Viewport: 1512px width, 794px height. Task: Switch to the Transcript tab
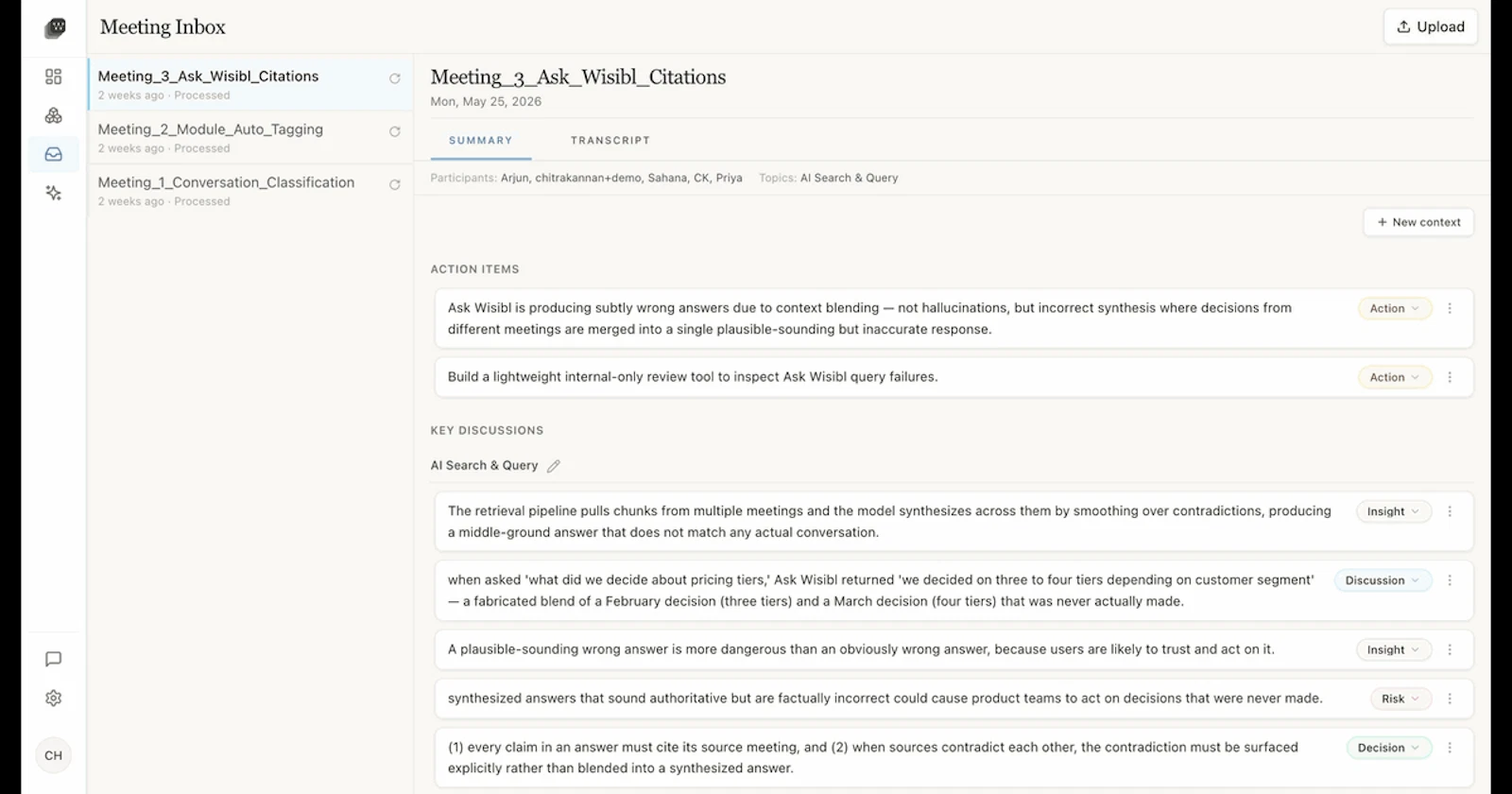[x=610, y=141]
